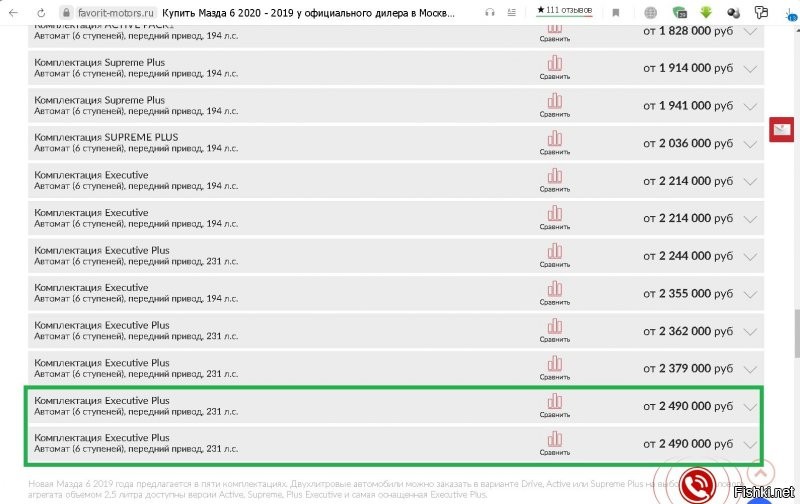The width and height of the screenshot is (800, 504).
Task: Expand the last 2 490 000 руб row
Action: pos(750,444)
